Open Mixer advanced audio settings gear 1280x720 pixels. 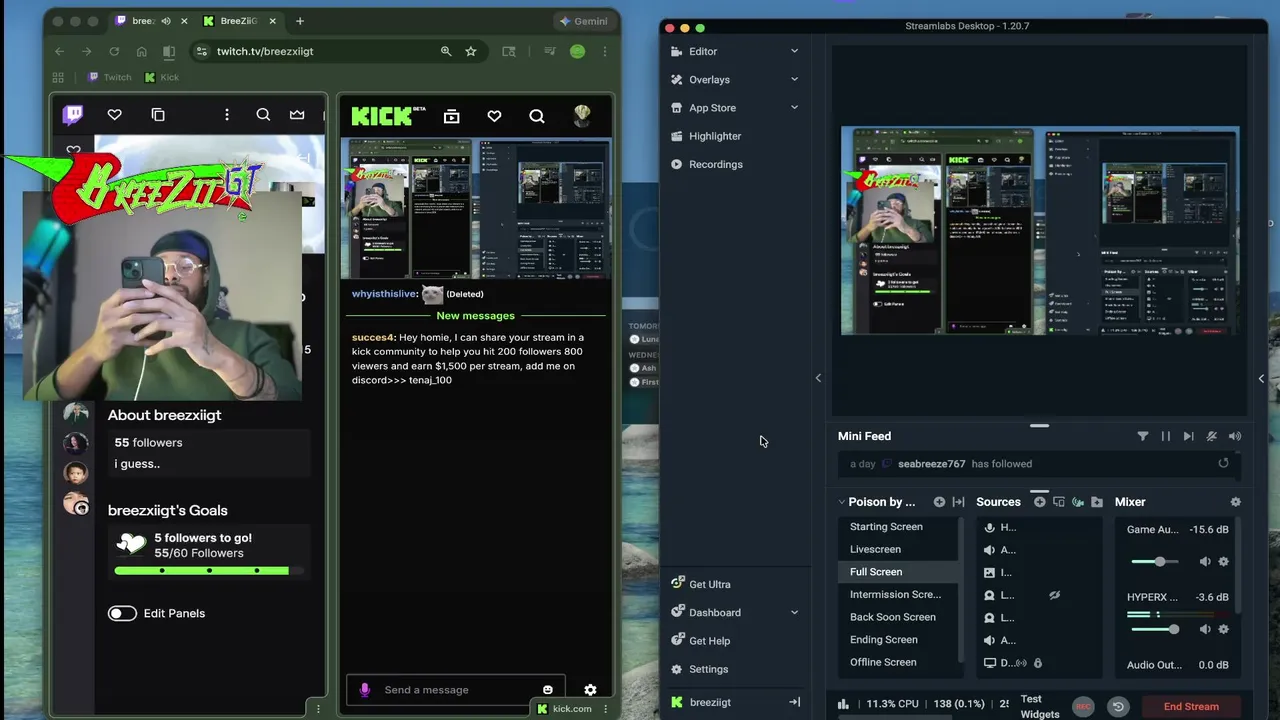click(x=1236, y=502)
